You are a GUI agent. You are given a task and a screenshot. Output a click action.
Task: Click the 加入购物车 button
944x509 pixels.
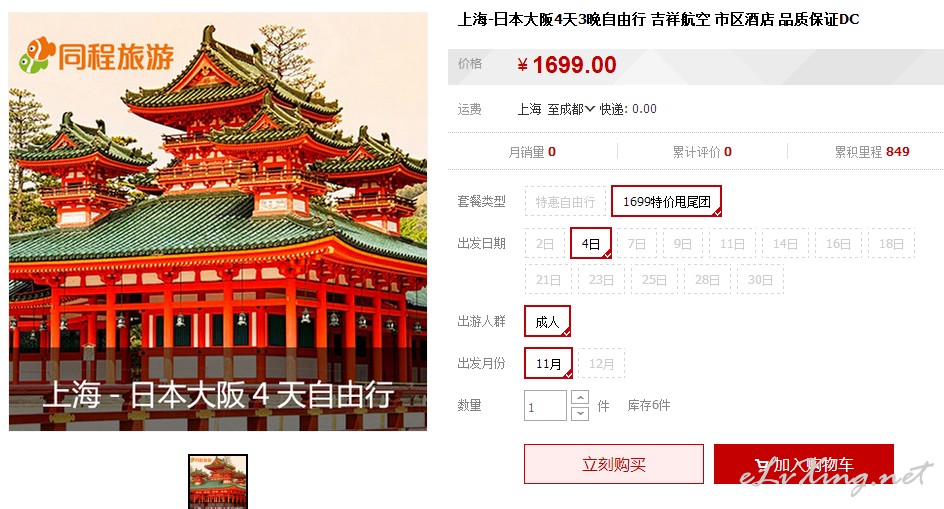click(x=804, y=464)
